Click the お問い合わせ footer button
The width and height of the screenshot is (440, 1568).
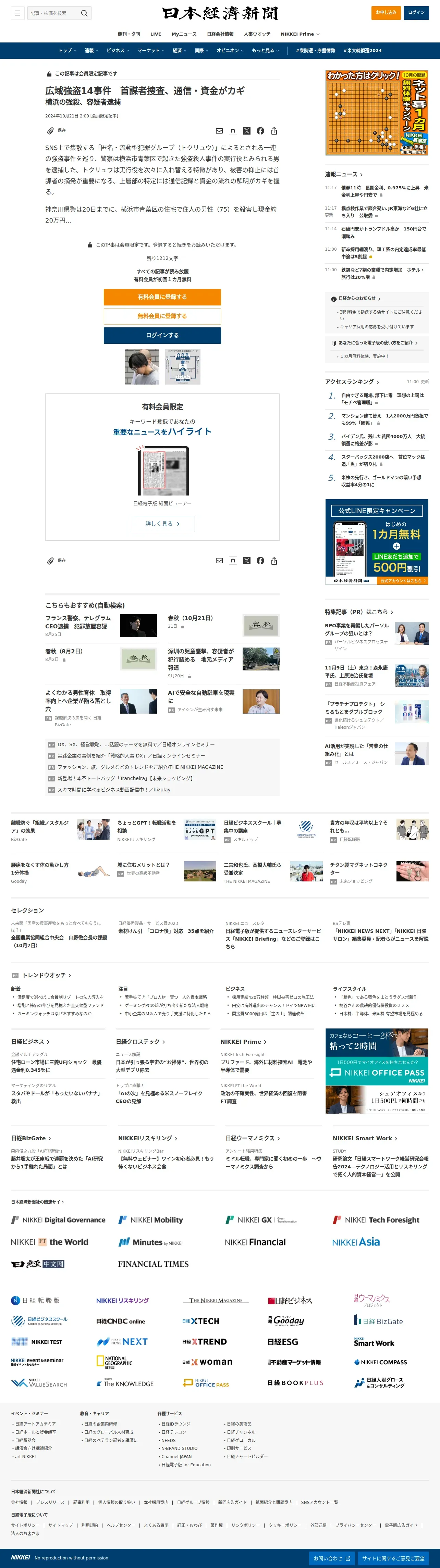pyautogui.click(x=332, y=1558)
